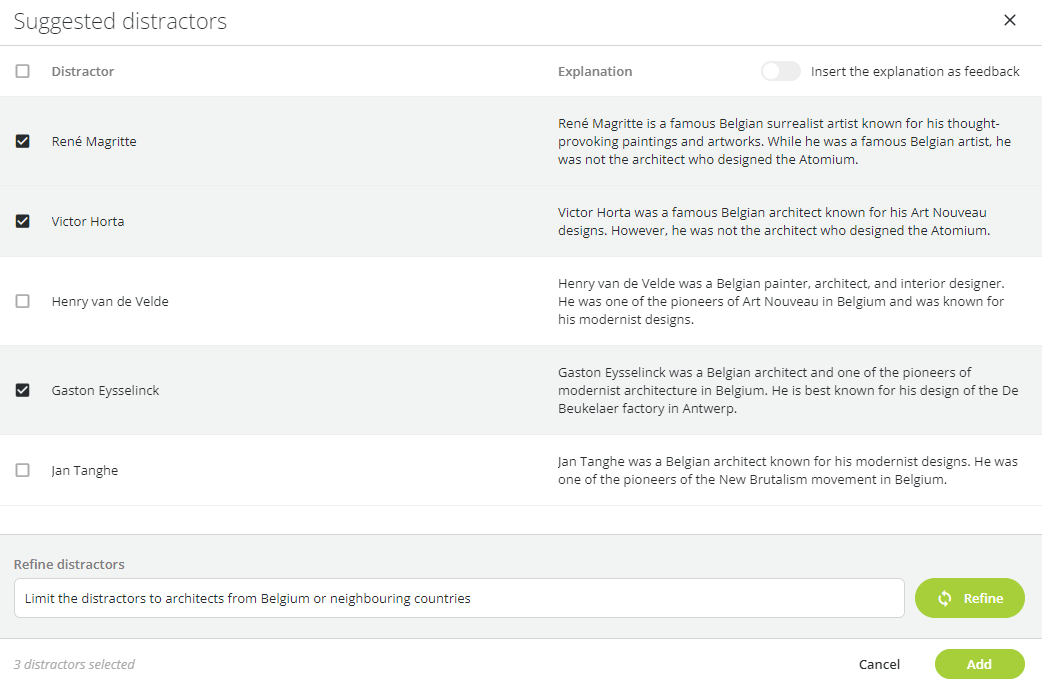Click the Insert the explanation as feedback label
Image resolution: width=1042 pixels, height=687 pixels.
click(915, 71)
